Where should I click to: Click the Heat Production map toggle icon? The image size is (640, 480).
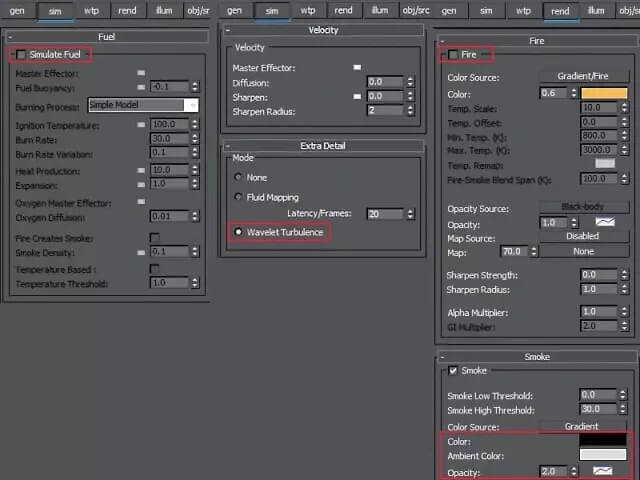tap(141, 170)
